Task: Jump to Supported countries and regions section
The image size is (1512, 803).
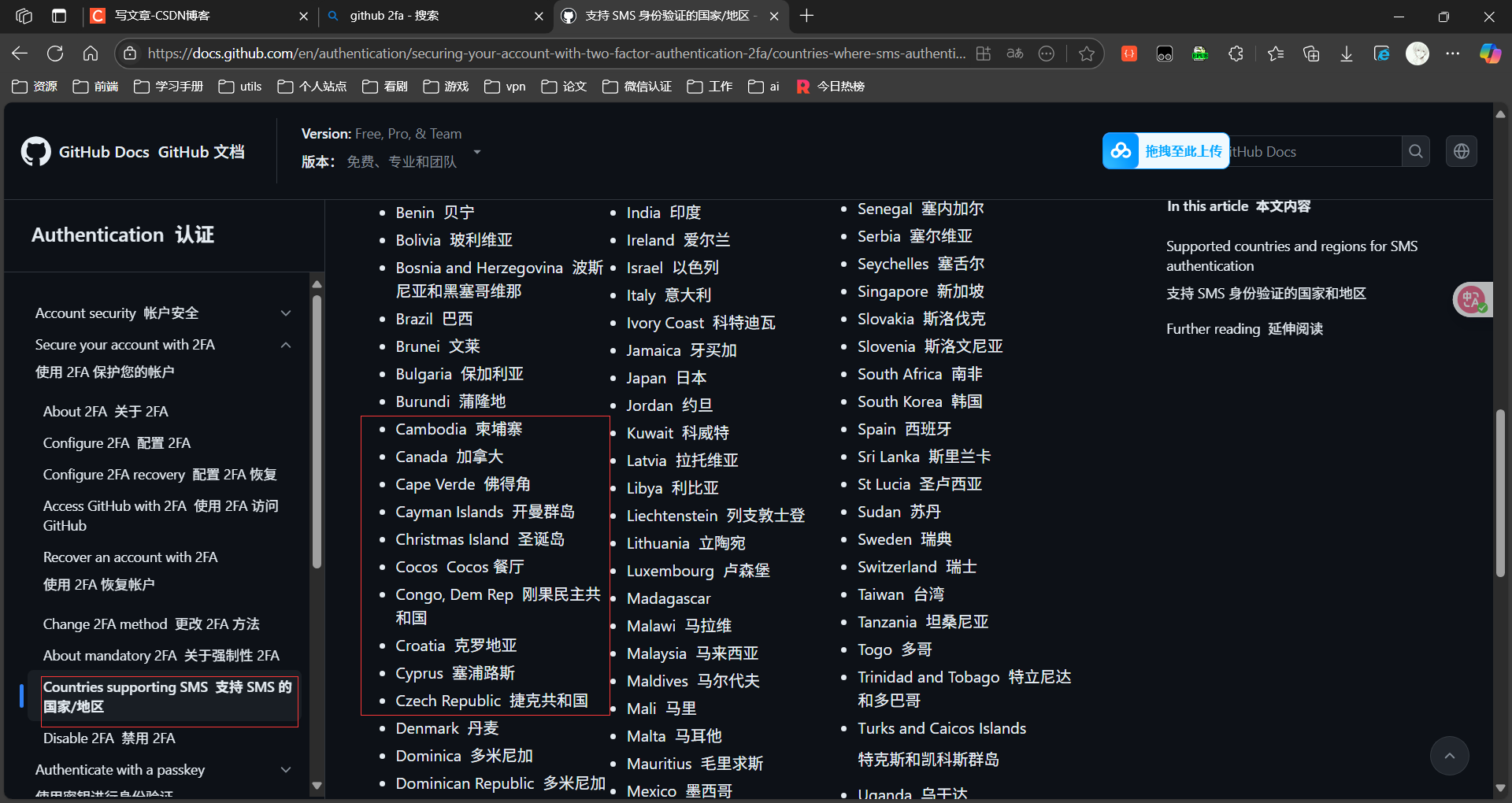Action: (1291, 270)
